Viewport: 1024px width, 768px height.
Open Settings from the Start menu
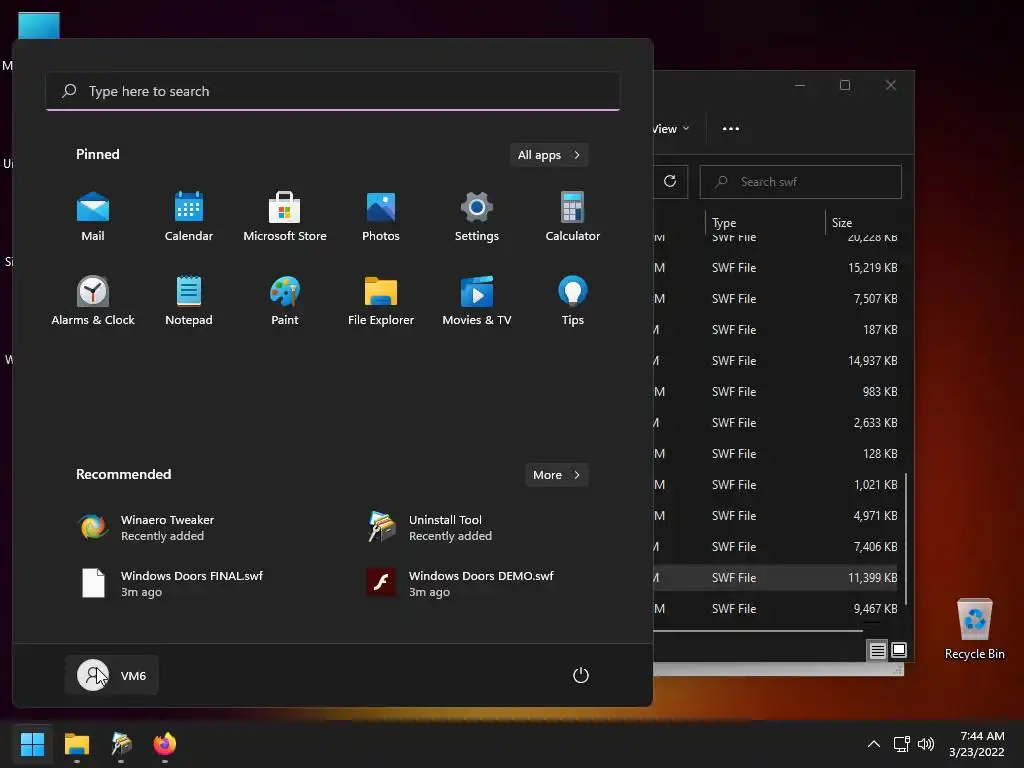(477, 217)
